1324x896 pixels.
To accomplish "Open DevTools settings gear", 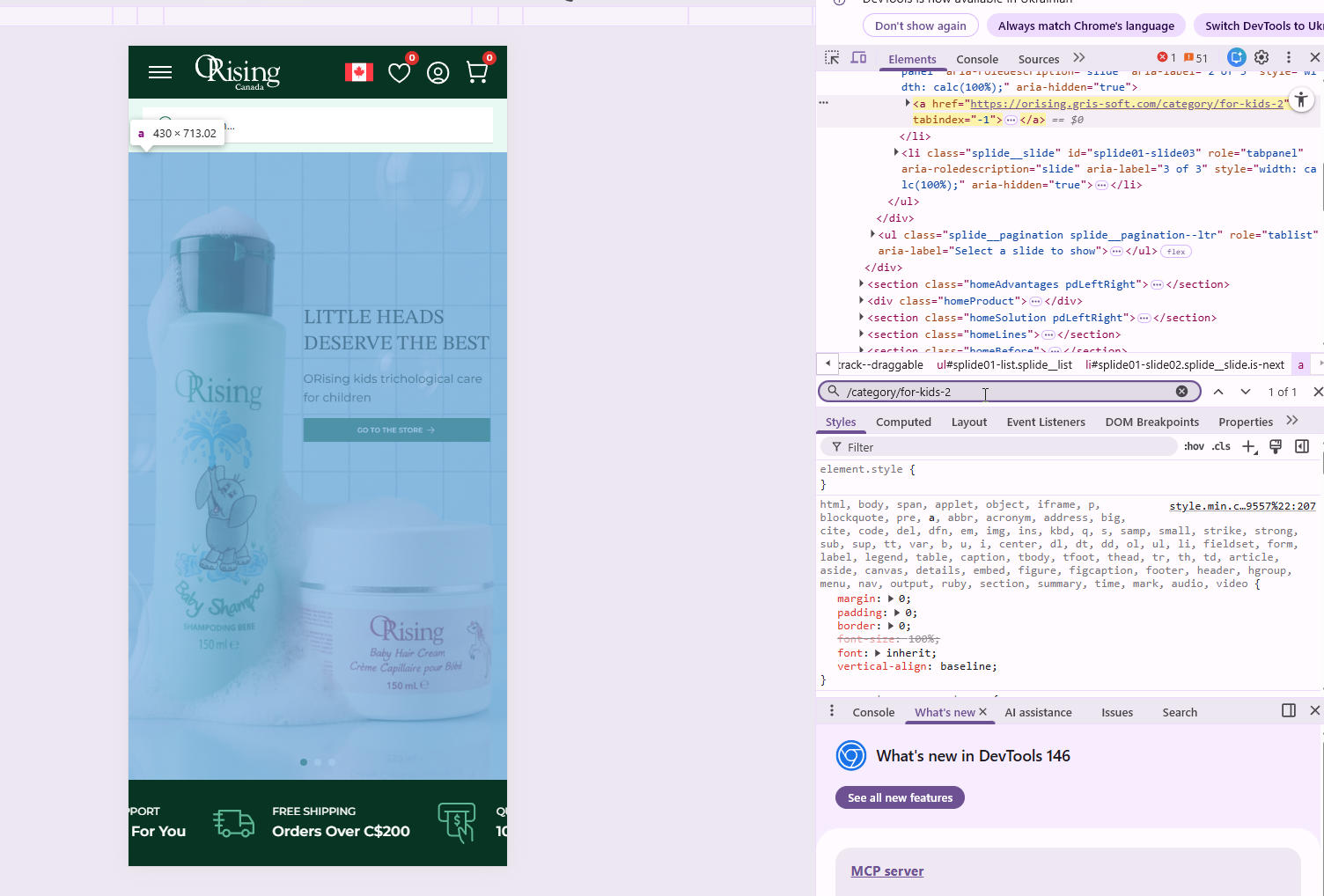I will pos(1261,57).
